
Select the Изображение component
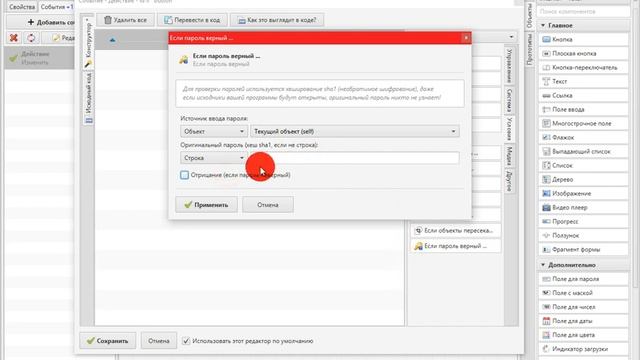point(583,193)
